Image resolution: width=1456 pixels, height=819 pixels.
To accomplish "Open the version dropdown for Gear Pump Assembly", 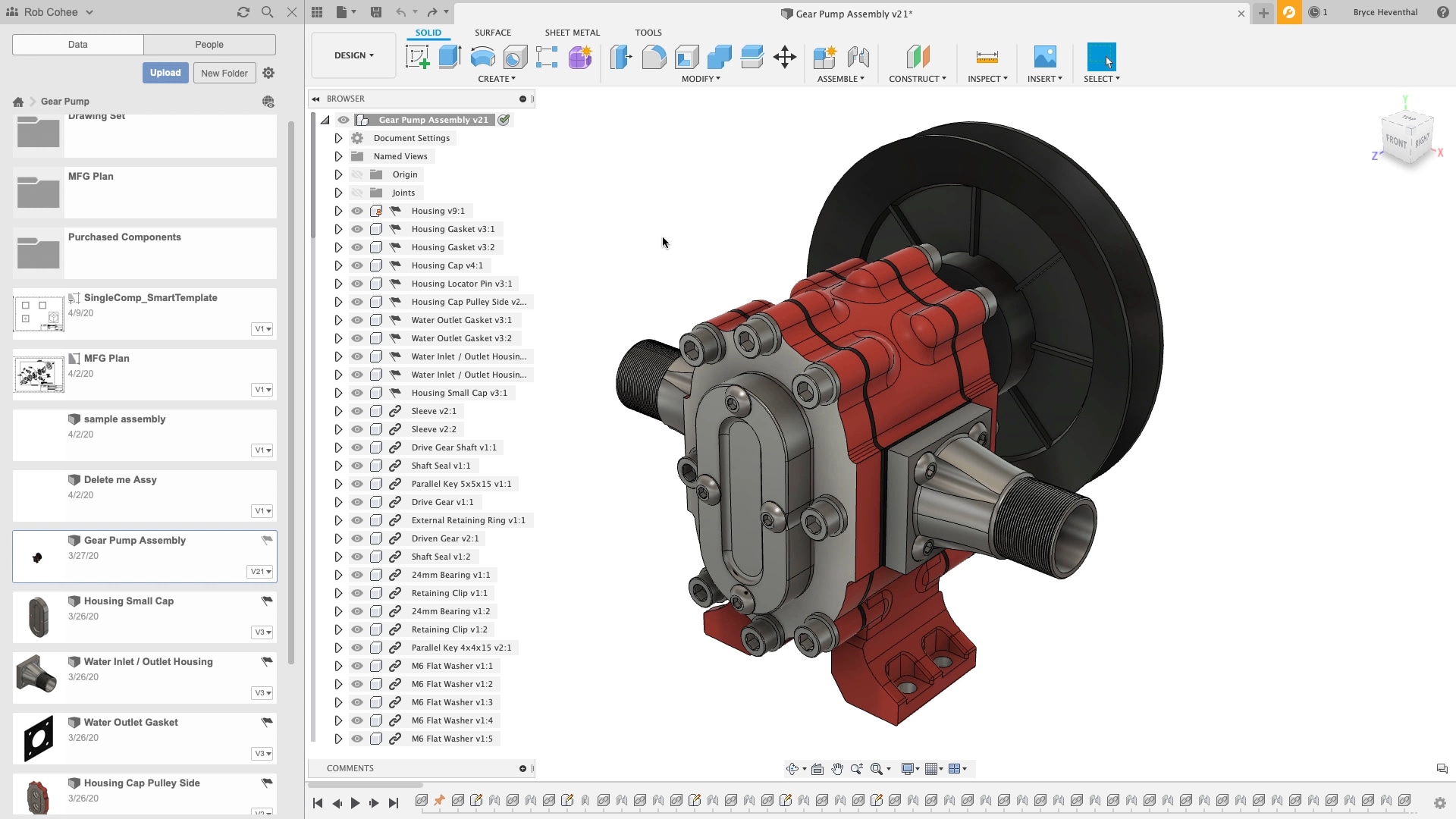I will [x=260, y=572].
